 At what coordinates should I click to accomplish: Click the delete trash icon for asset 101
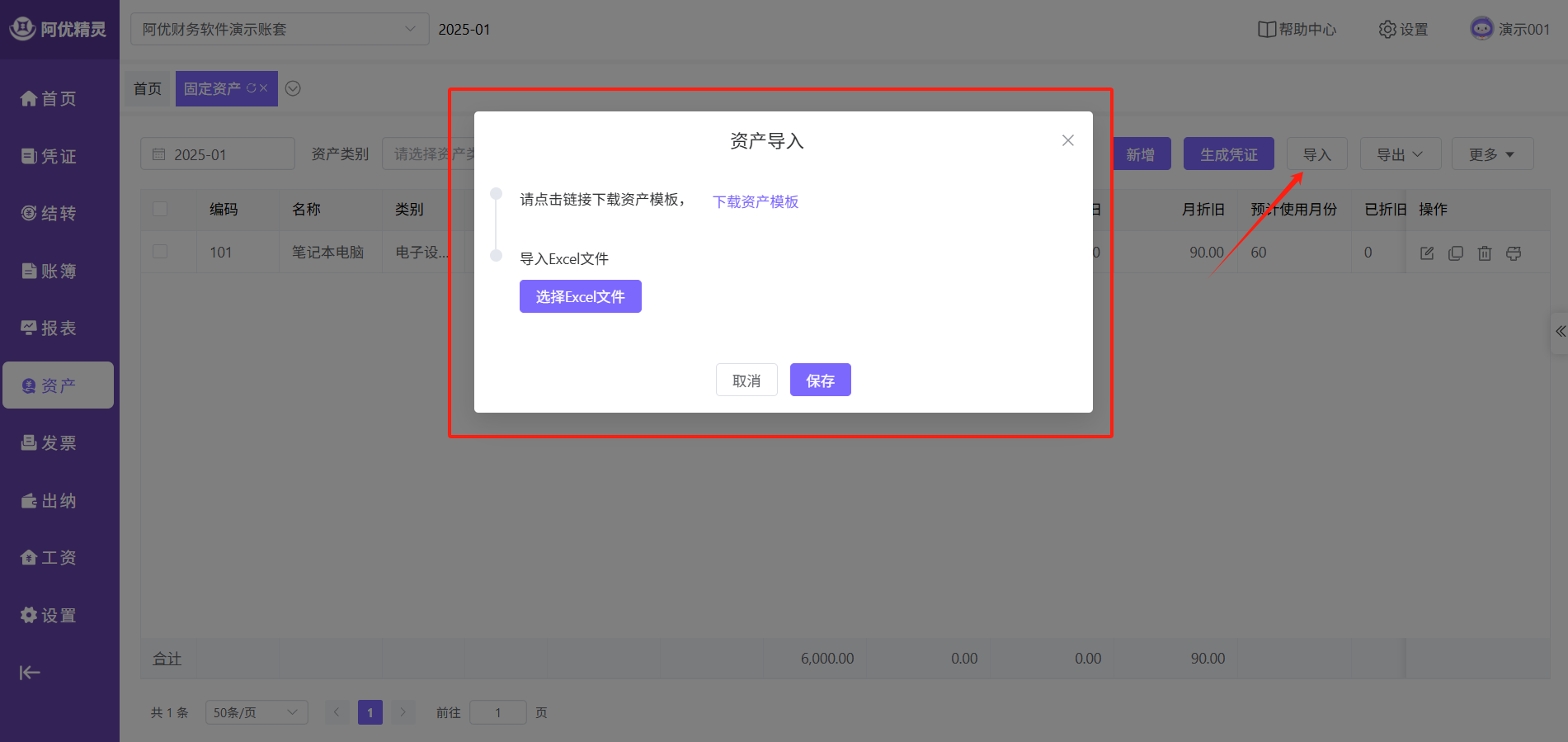[x=1485, y=253]
